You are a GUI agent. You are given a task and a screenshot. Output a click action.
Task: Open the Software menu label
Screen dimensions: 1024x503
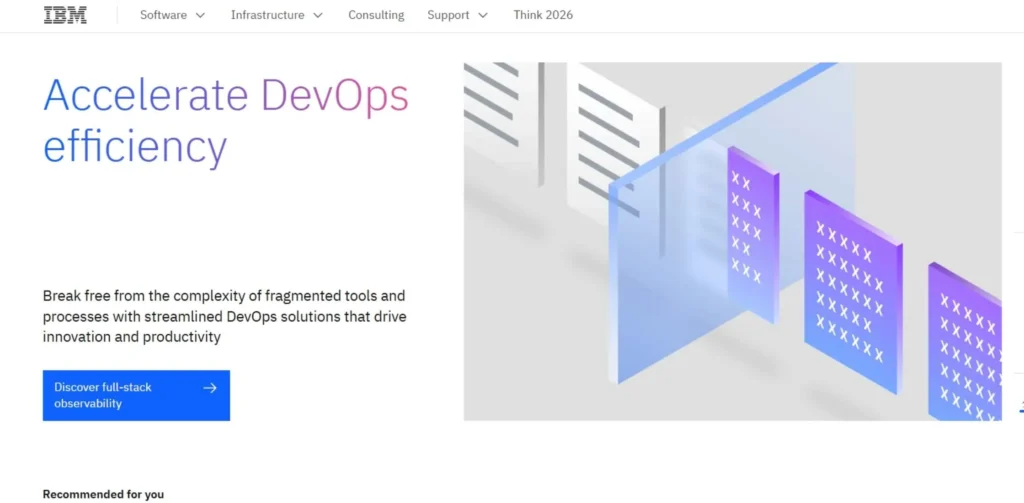(x=163, y=15)
